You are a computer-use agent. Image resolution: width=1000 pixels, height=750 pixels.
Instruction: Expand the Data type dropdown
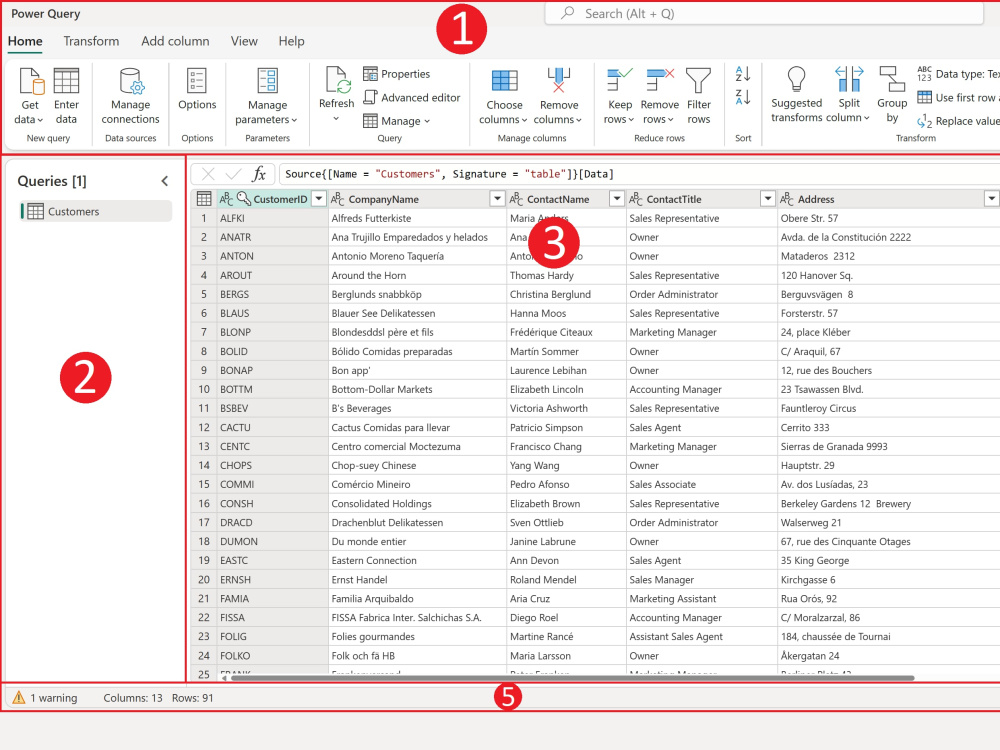[x=958, y=74]
